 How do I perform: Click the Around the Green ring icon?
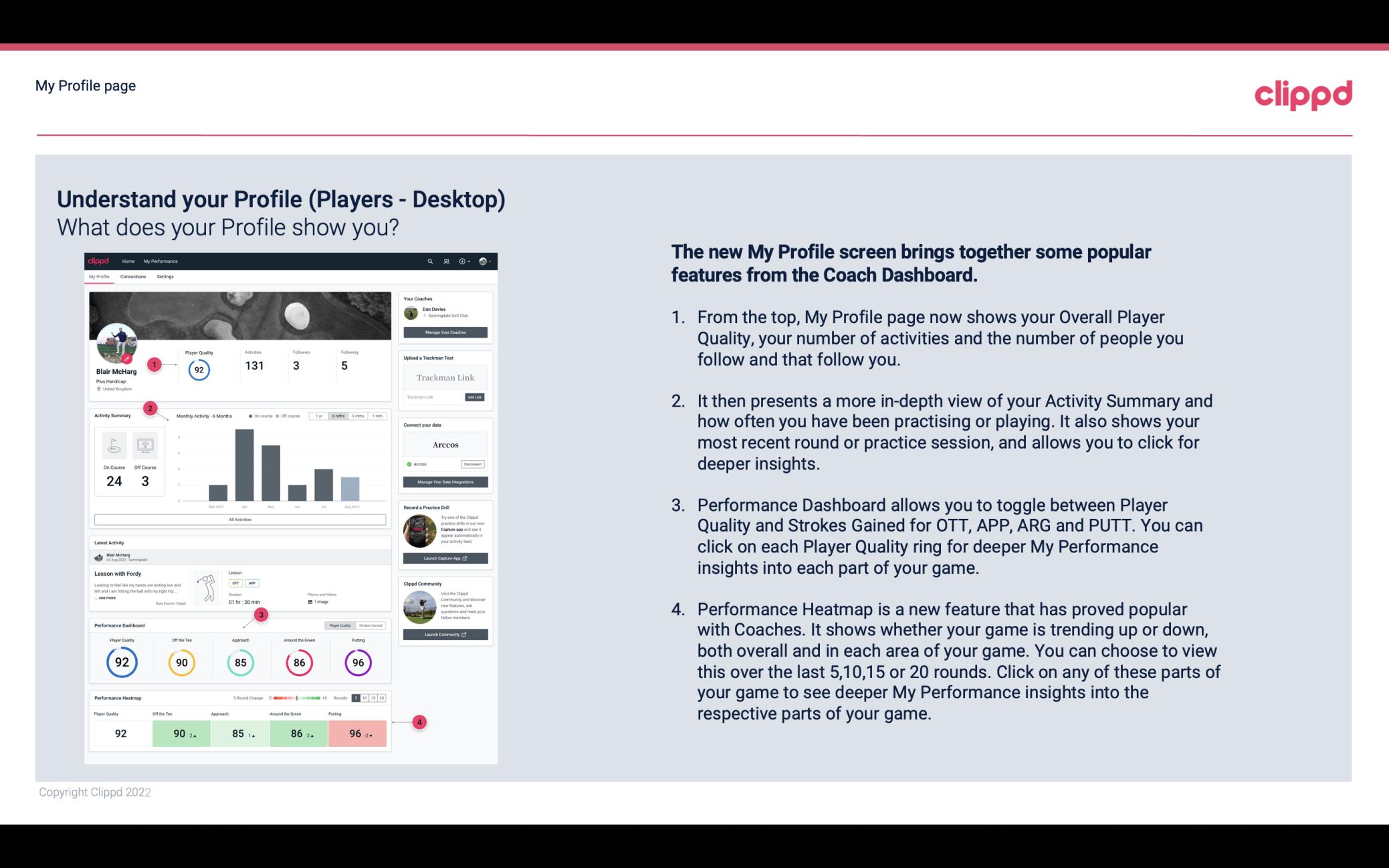300,661
